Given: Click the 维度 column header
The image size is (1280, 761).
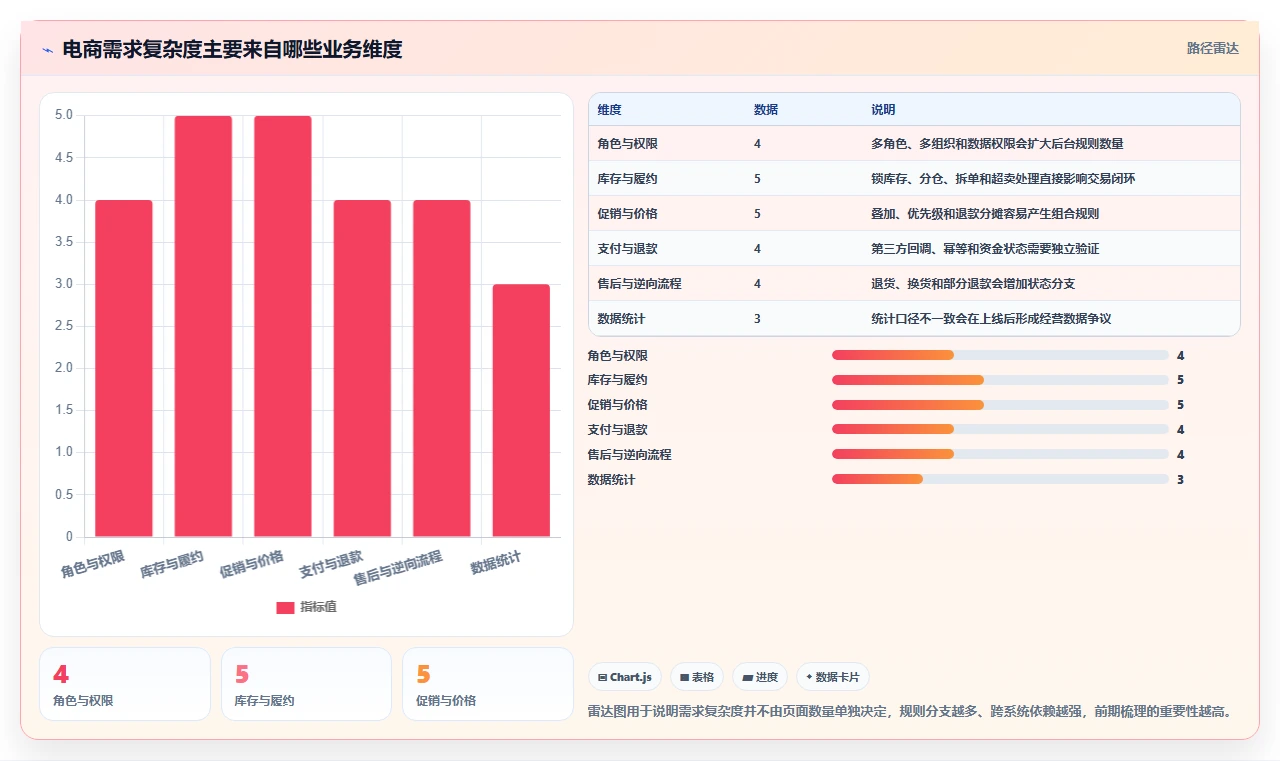Looking at the screenshot, I should (x=610, y=110).
